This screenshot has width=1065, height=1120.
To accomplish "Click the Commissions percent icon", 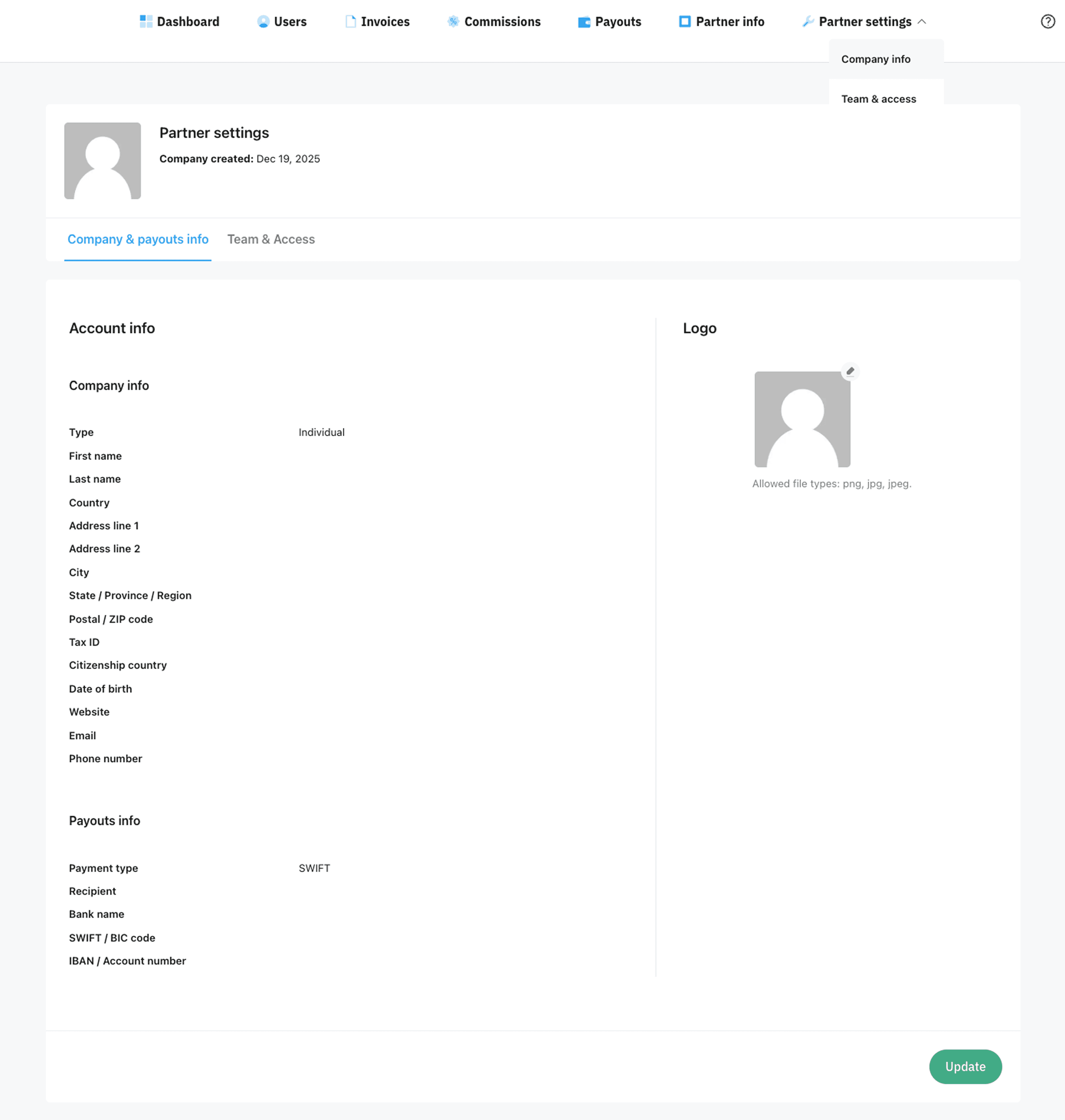I will pos(453,22).
